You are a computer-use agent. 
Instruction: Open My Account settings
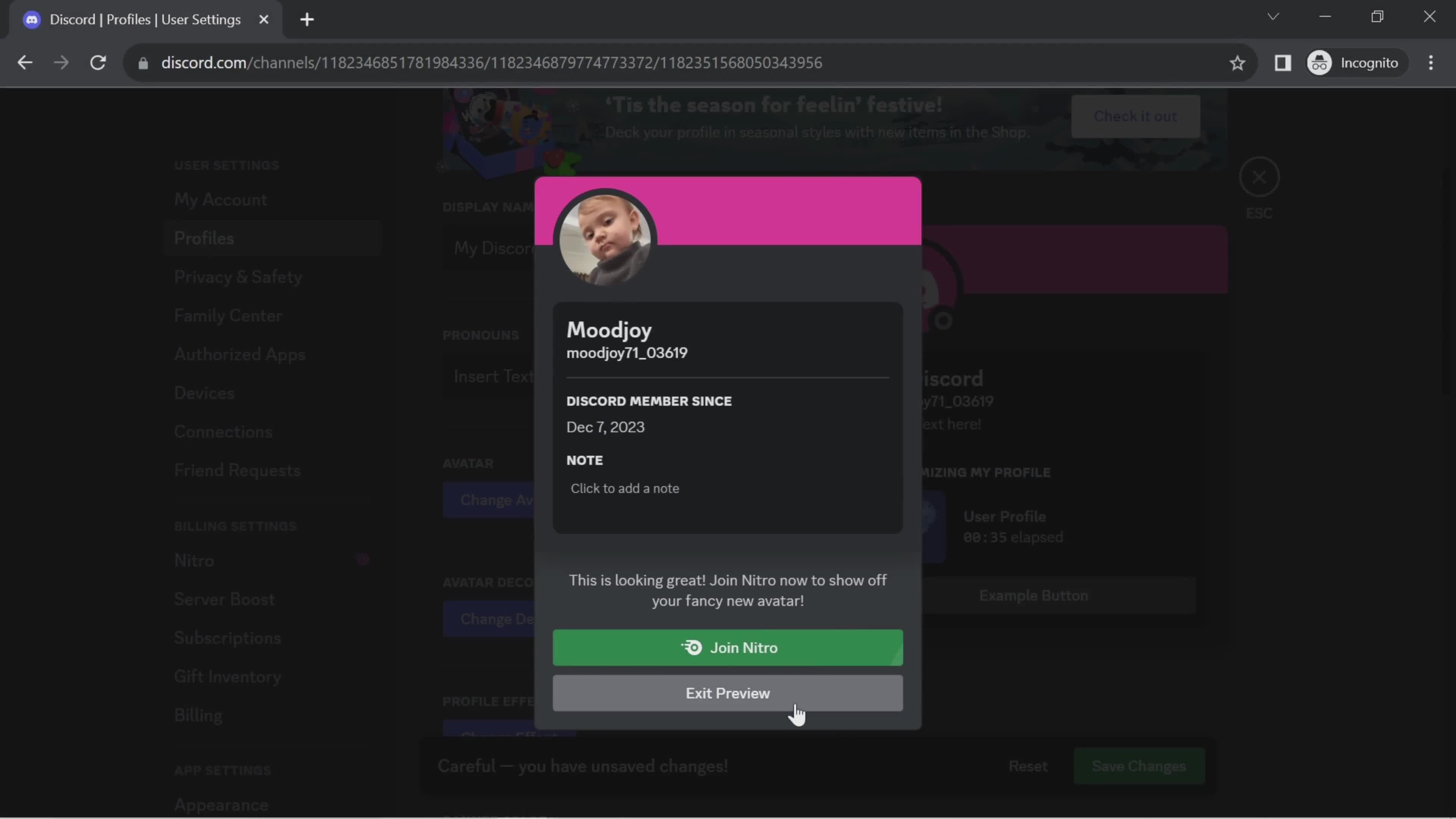[219, 199]
